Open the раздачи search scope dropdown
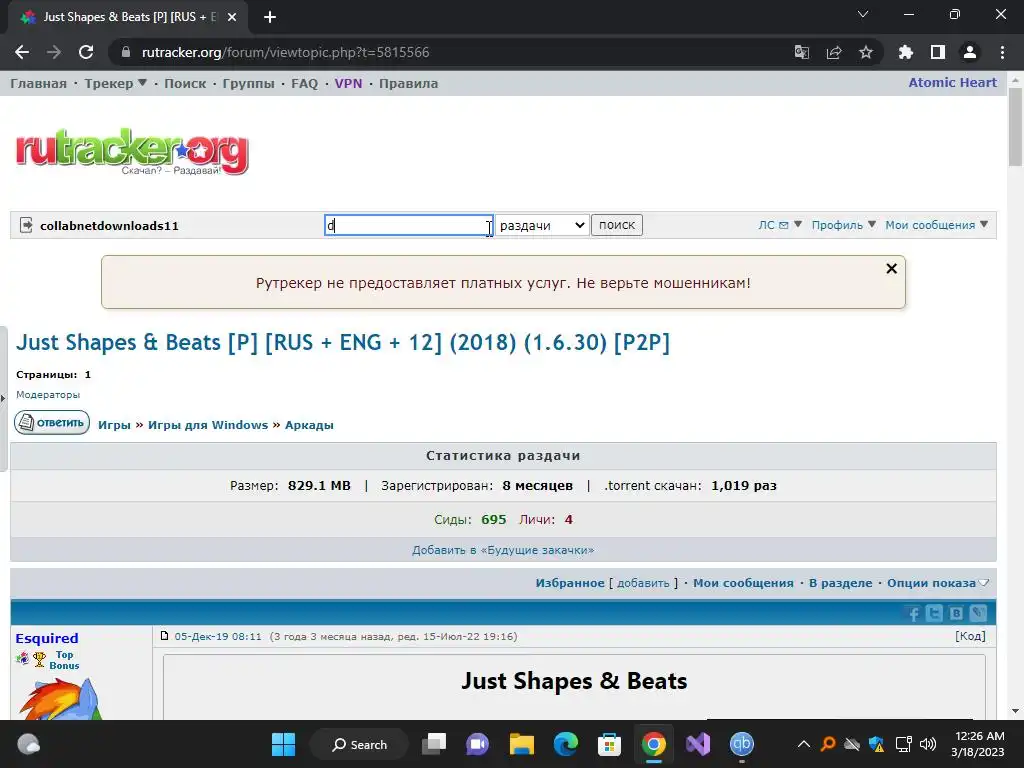This screenshot has width=1024, height=768. [542, 225]
